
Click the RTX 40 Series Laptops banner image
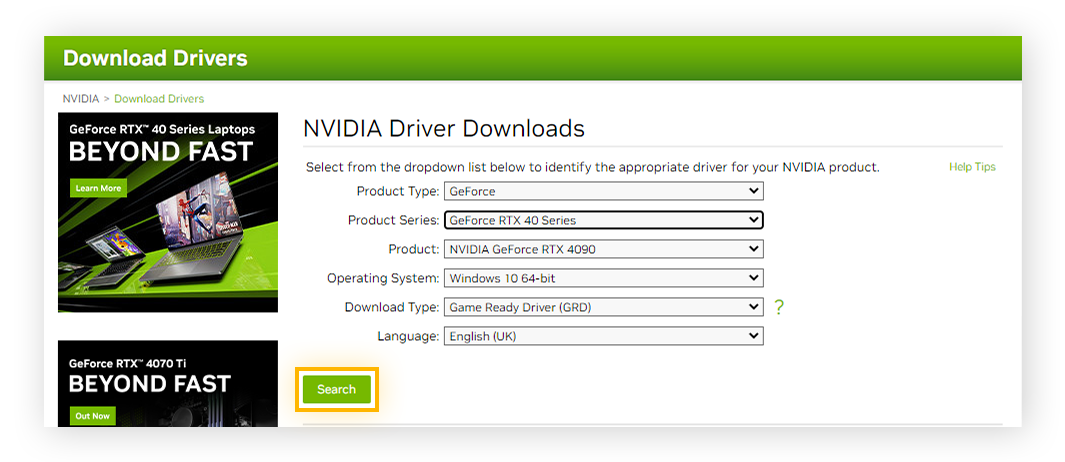click(x=168, y=212)
